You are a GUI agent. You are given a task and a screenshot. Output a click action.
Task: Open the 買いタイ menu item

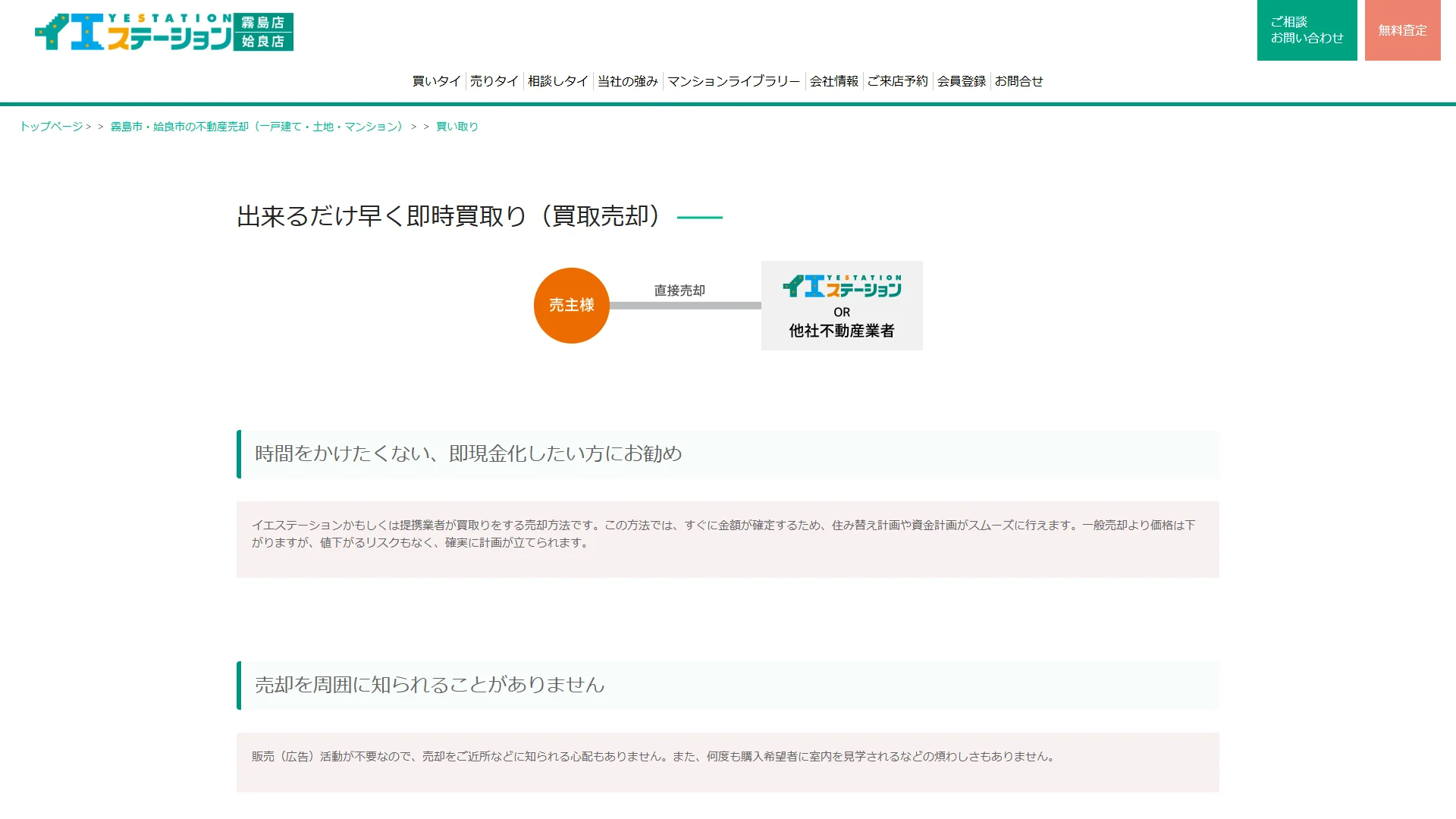[x=437, y=81]
